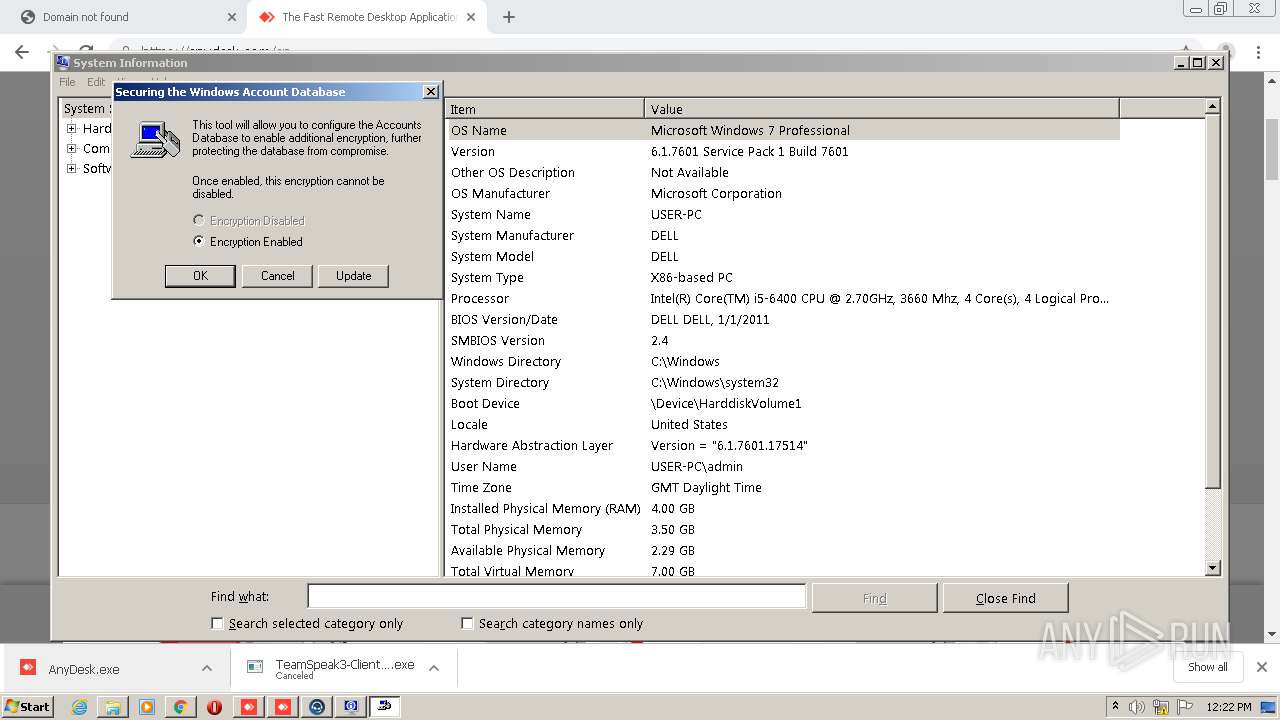Select the BIOS Version/Date row

pyautogui.click(x=782, y=319)
